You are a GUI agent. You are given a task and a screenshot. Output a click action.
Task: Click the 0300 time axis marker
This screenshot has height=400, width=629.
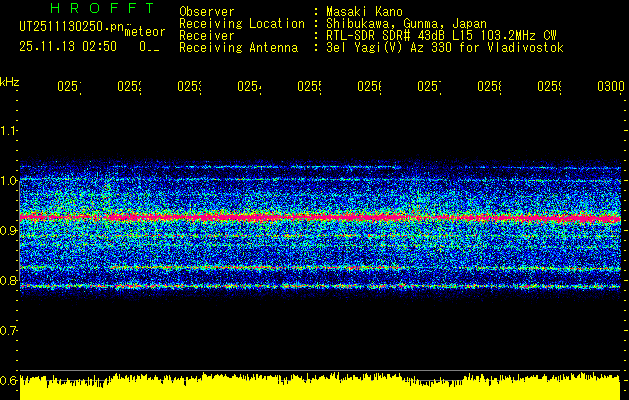pyautogui.click(x=611, y=86)
